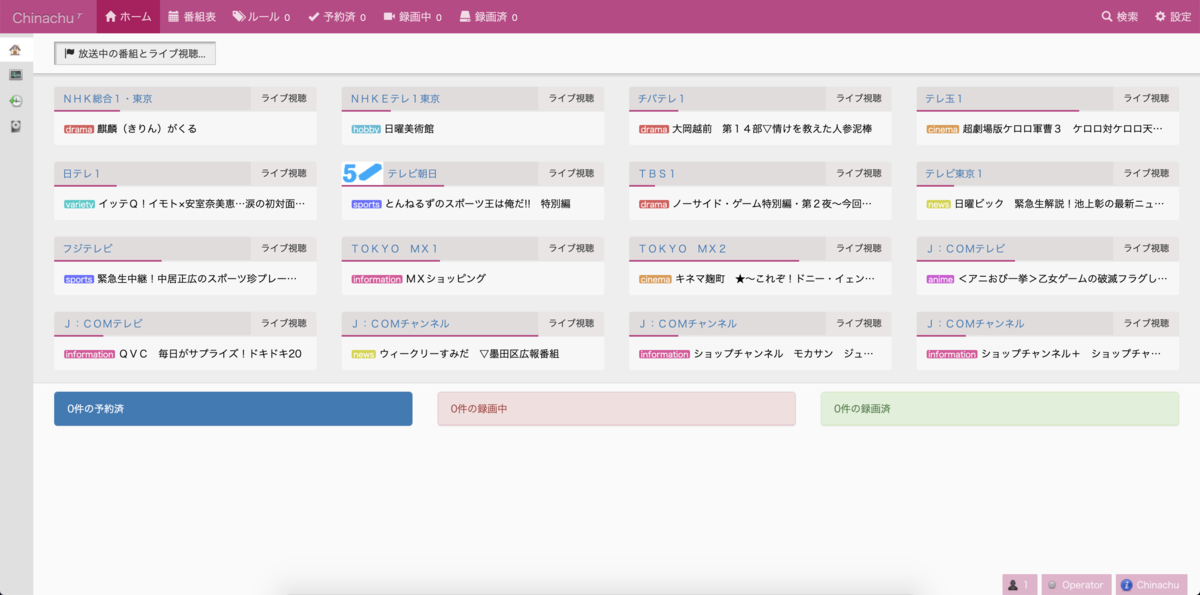Start ライブ視聴 for フジテレビ

[x=284, y=249]
